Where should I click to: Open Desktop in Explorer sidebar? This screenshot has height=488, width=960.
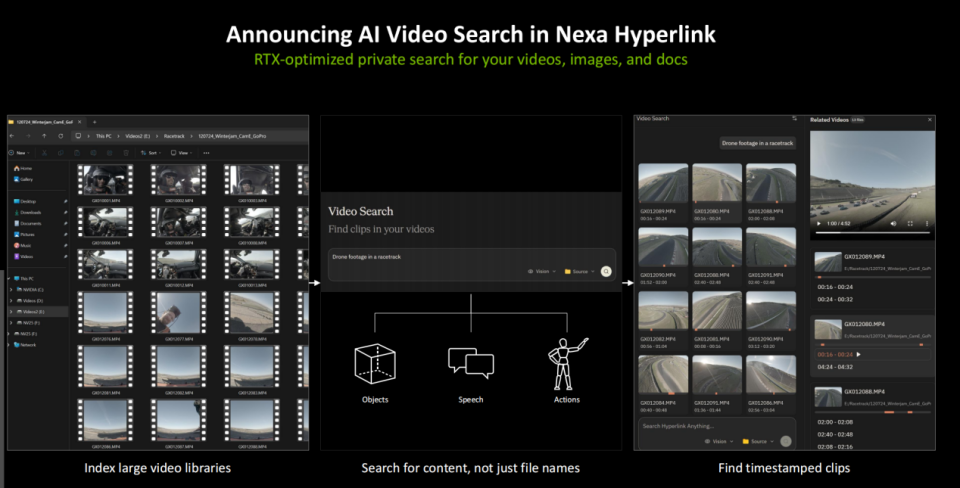(24, 201)
